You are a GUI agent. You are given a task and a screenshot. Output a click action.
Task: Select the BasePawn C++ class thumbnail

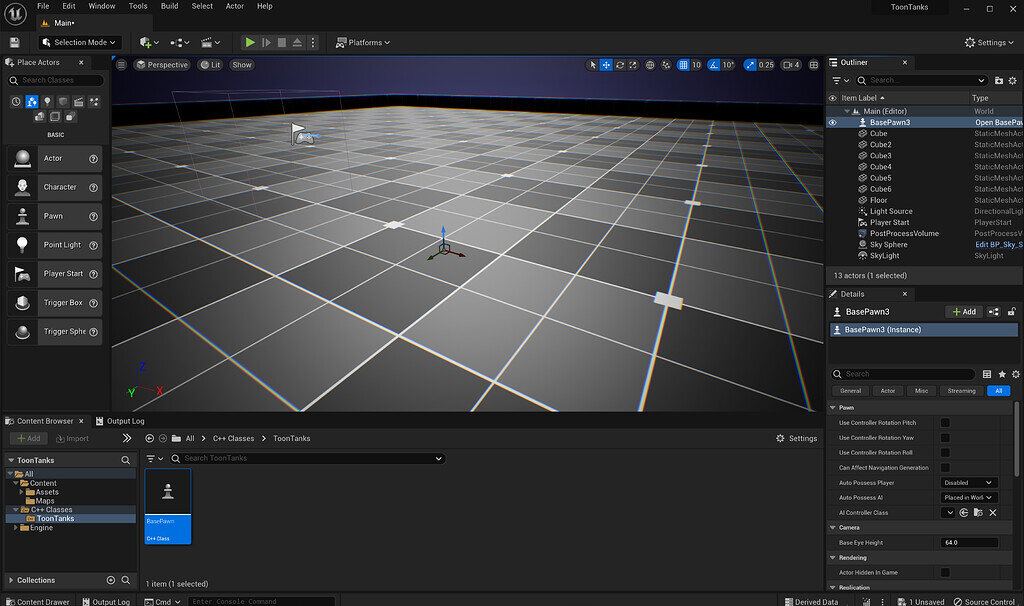(x=168, y=491)
